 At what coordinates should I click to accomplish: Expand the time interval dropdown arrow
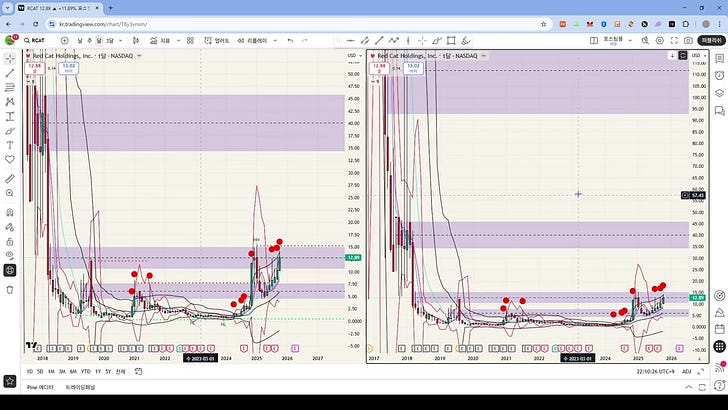[121, 40]
